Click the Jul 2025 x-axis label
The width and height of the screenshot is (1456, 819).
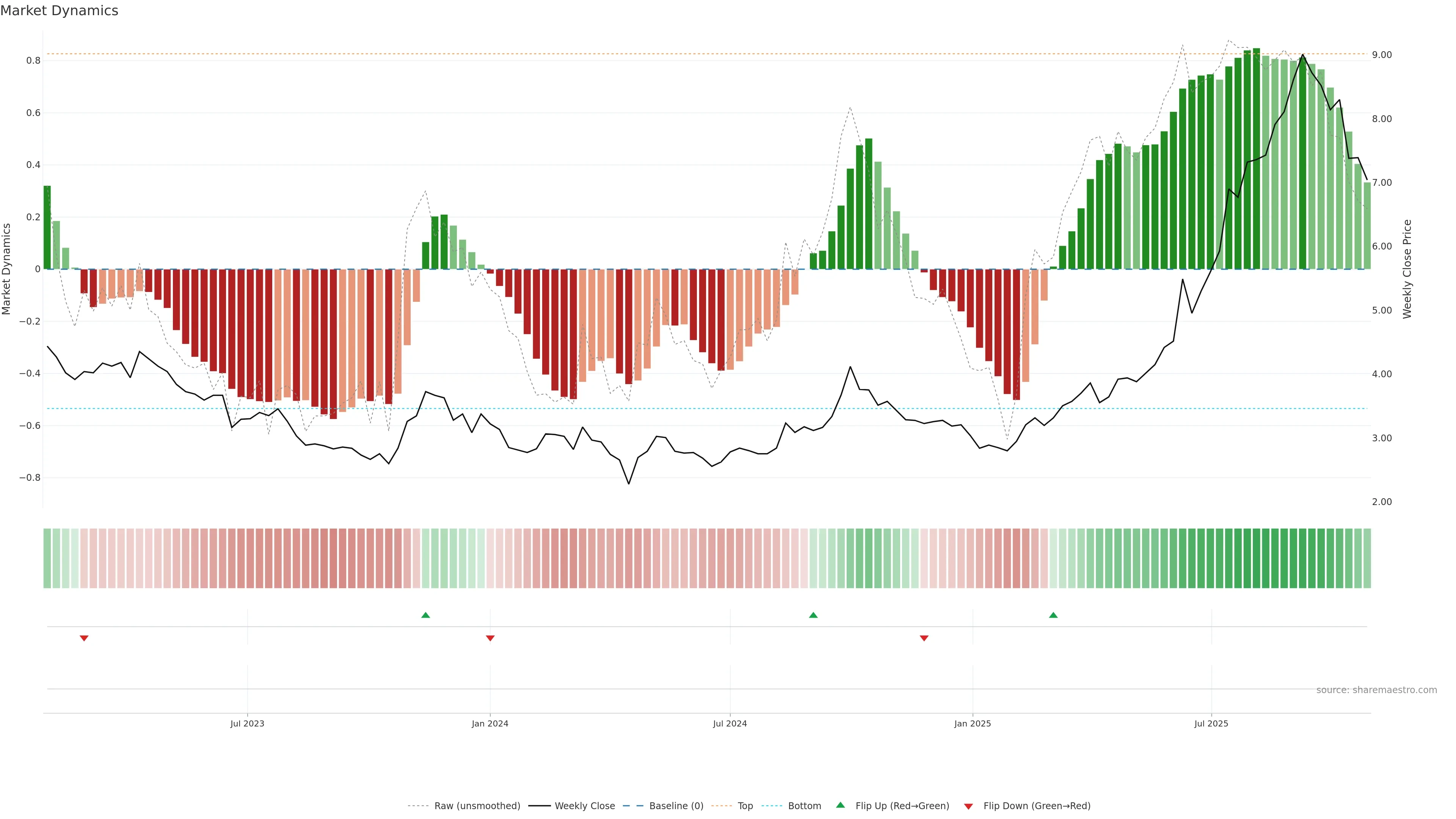point(1211,723)
